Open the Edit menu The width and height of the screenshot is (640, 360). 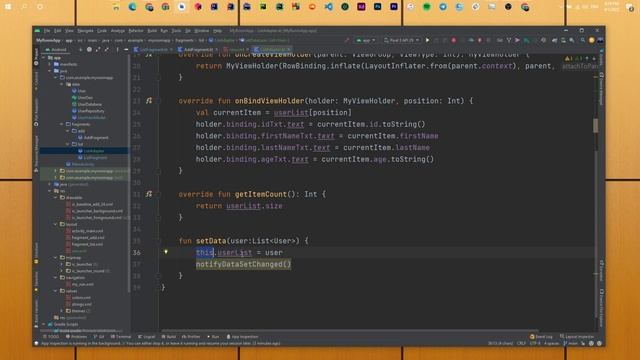coord(58,31)
